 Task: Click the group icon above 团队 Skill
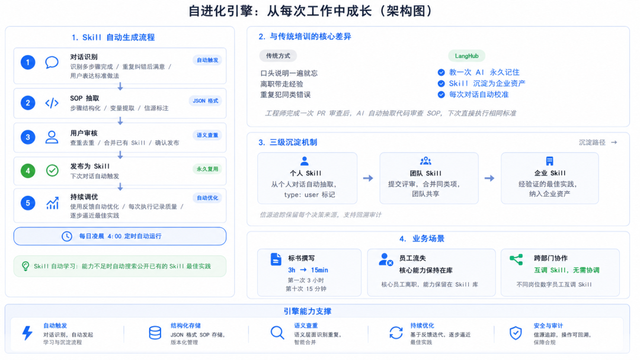coord(426,161)
